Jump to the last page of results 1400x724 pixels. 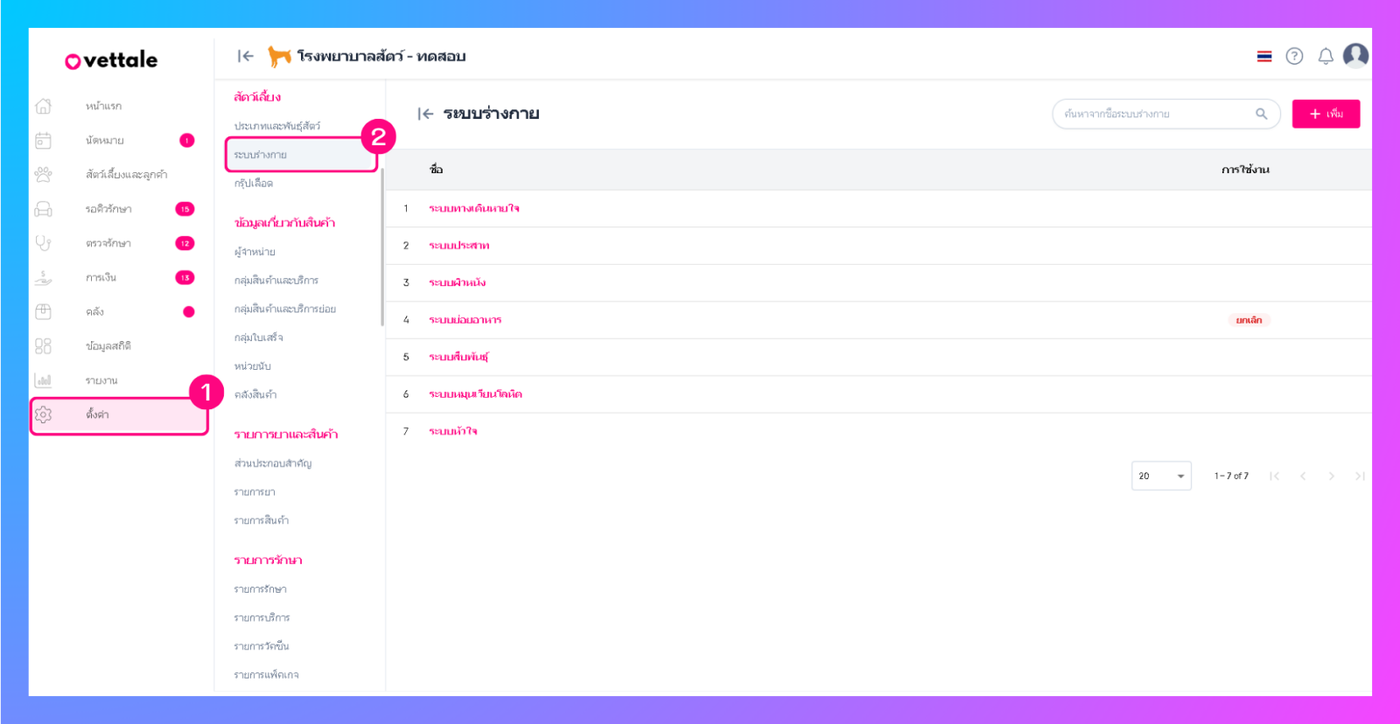click(1359, 476)
